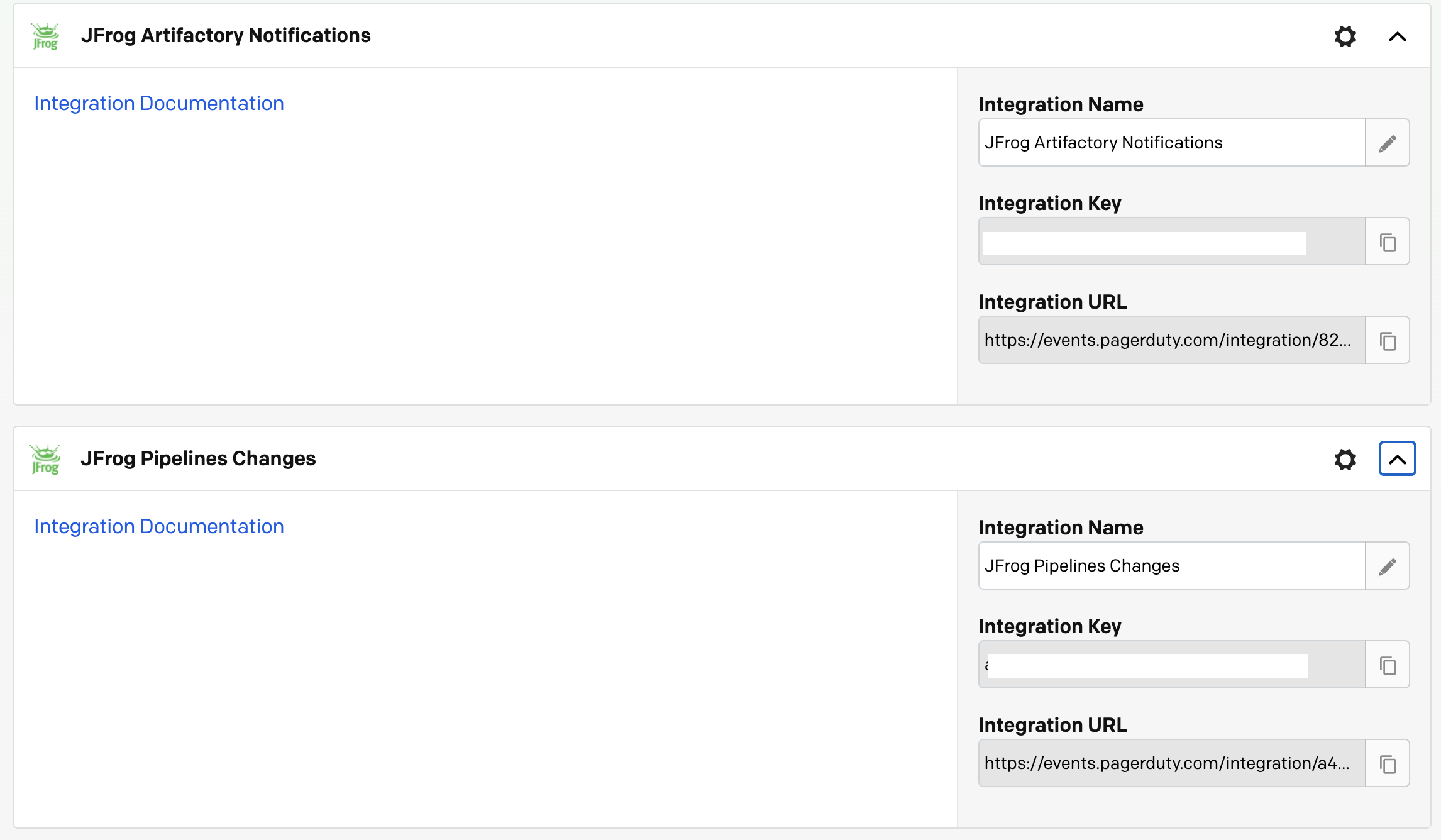Collapse the JFrog Pipelines Changes panel
The image size is (1441, 840).
(1397, 459)
